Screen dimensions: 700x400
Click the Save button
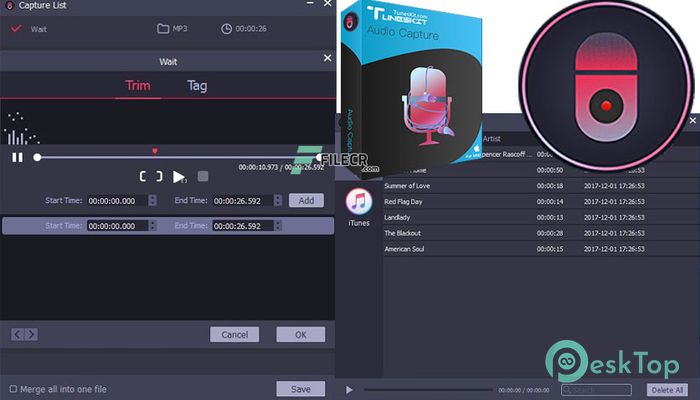click(x=300, y=389)
